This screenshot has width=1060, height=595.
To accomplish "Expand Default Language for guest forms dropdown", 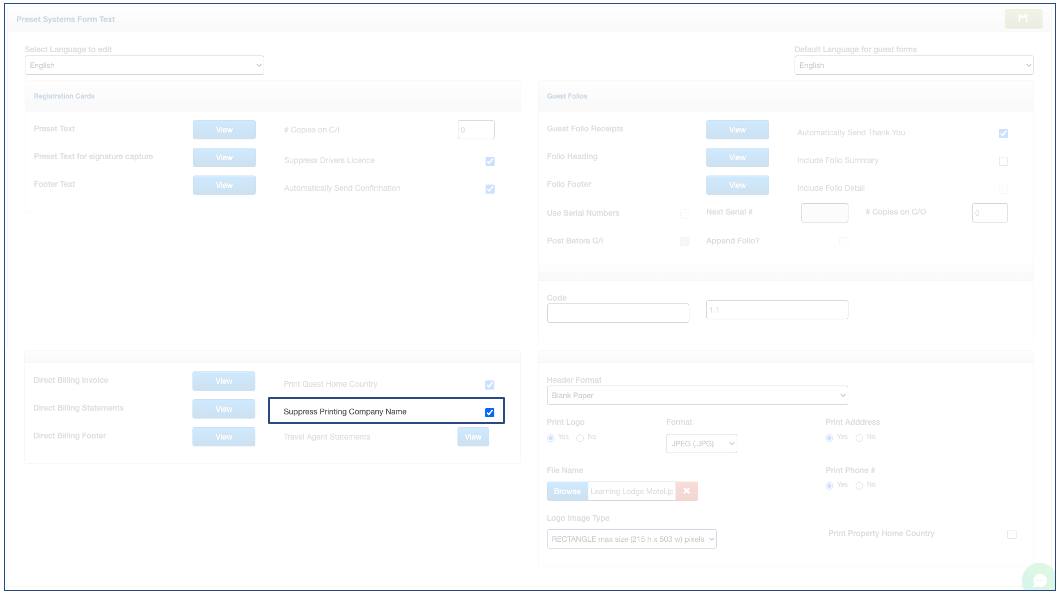I will (x=913, y=65).
